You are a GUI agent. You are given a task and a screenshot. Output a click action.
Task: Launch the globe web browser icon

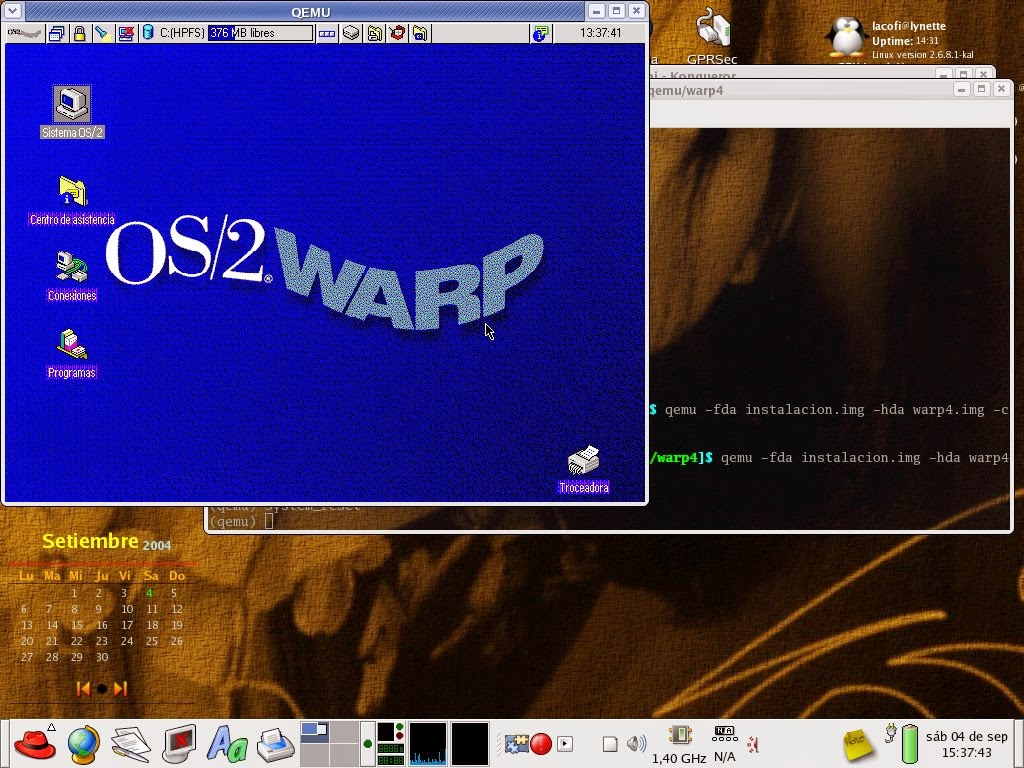(x=84, y=744)
